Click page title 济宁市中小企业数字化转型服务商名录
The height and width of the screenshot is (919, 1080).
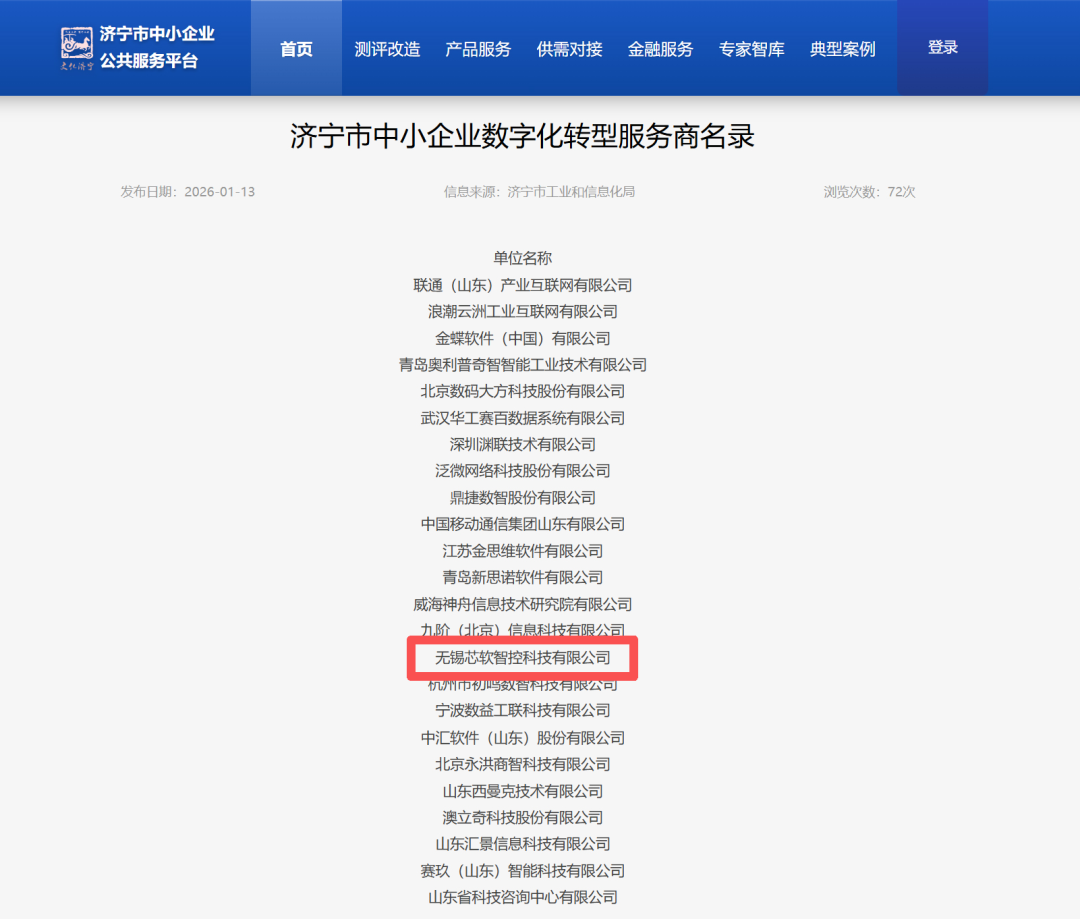[522, 136]
